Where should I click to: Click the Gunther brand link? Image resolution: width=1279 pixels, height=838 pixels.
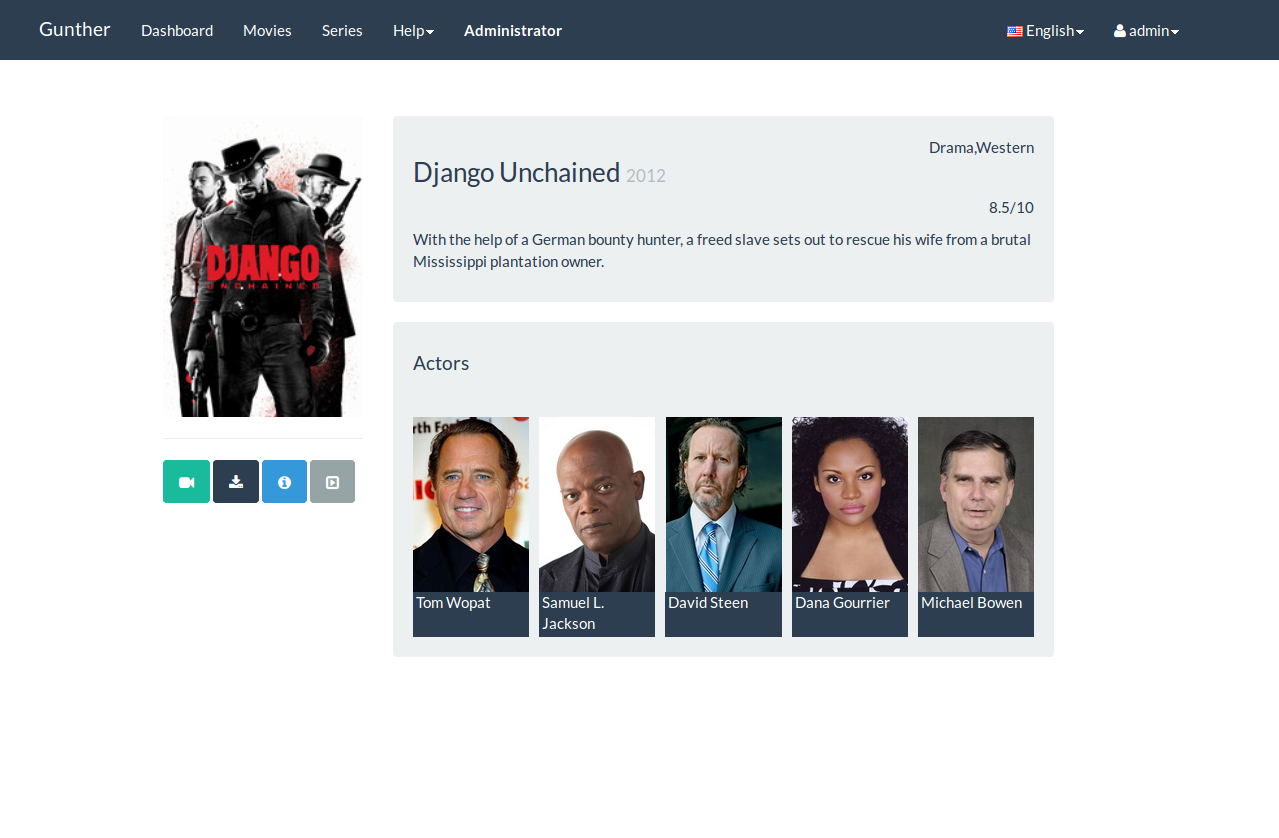tap(75, 29)
